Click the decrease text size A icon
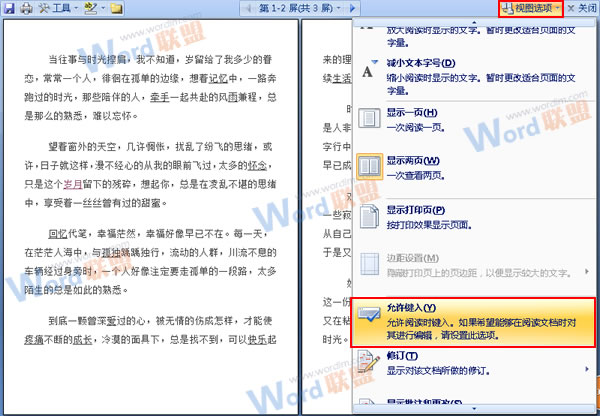 tap(369, 71)
